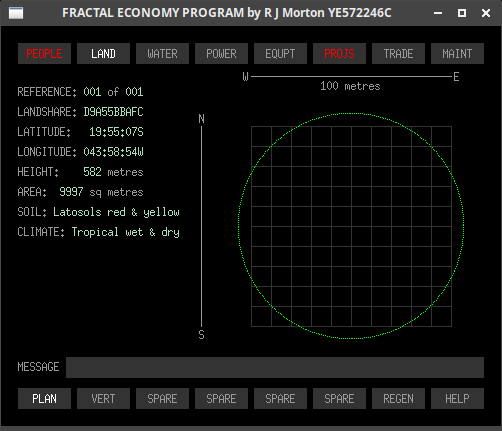
Task: Click the window menu icon in title bar
Action: [16, 13]
